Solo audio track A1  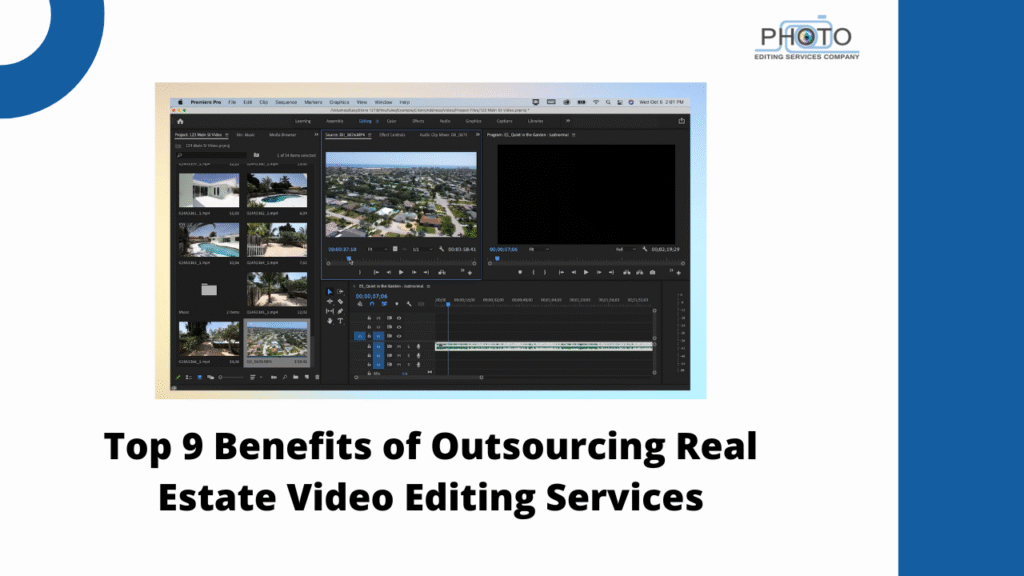(409, 347)
